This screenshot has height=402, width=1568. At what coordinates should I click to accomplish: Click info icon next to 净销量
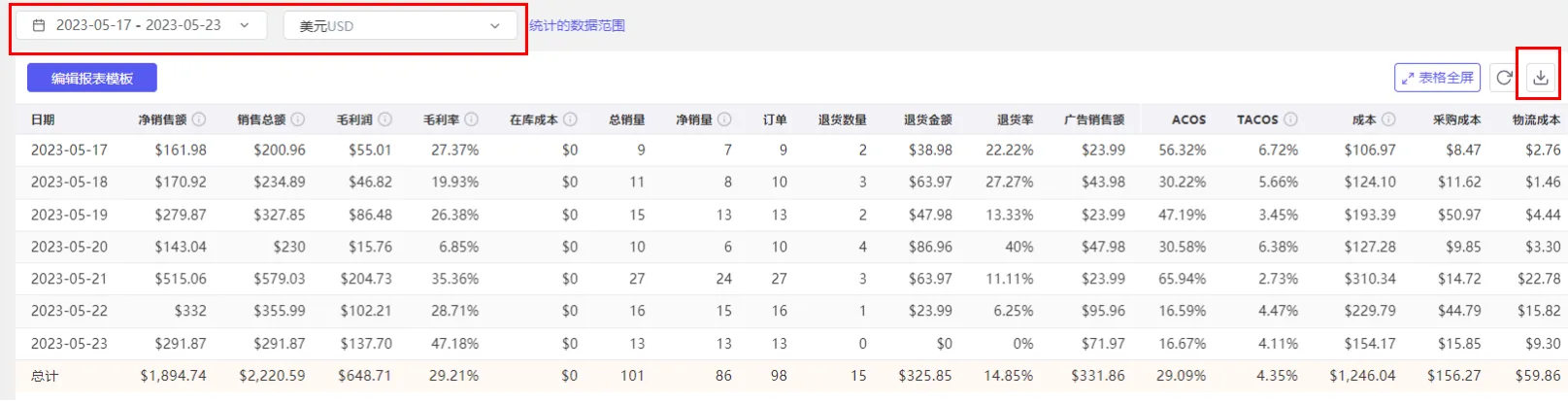coord(725,119)
